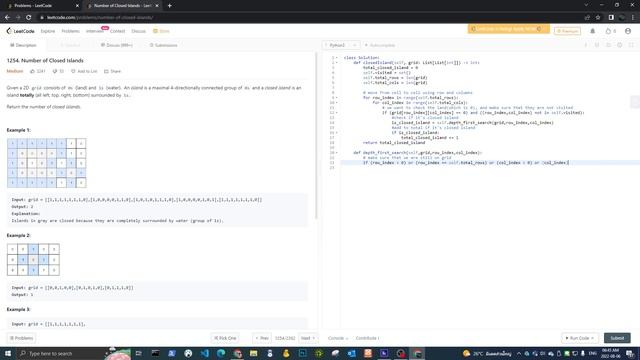Click the editor info icon
The width and height of the screenshot is (640, 360).
tap(586, 45)
